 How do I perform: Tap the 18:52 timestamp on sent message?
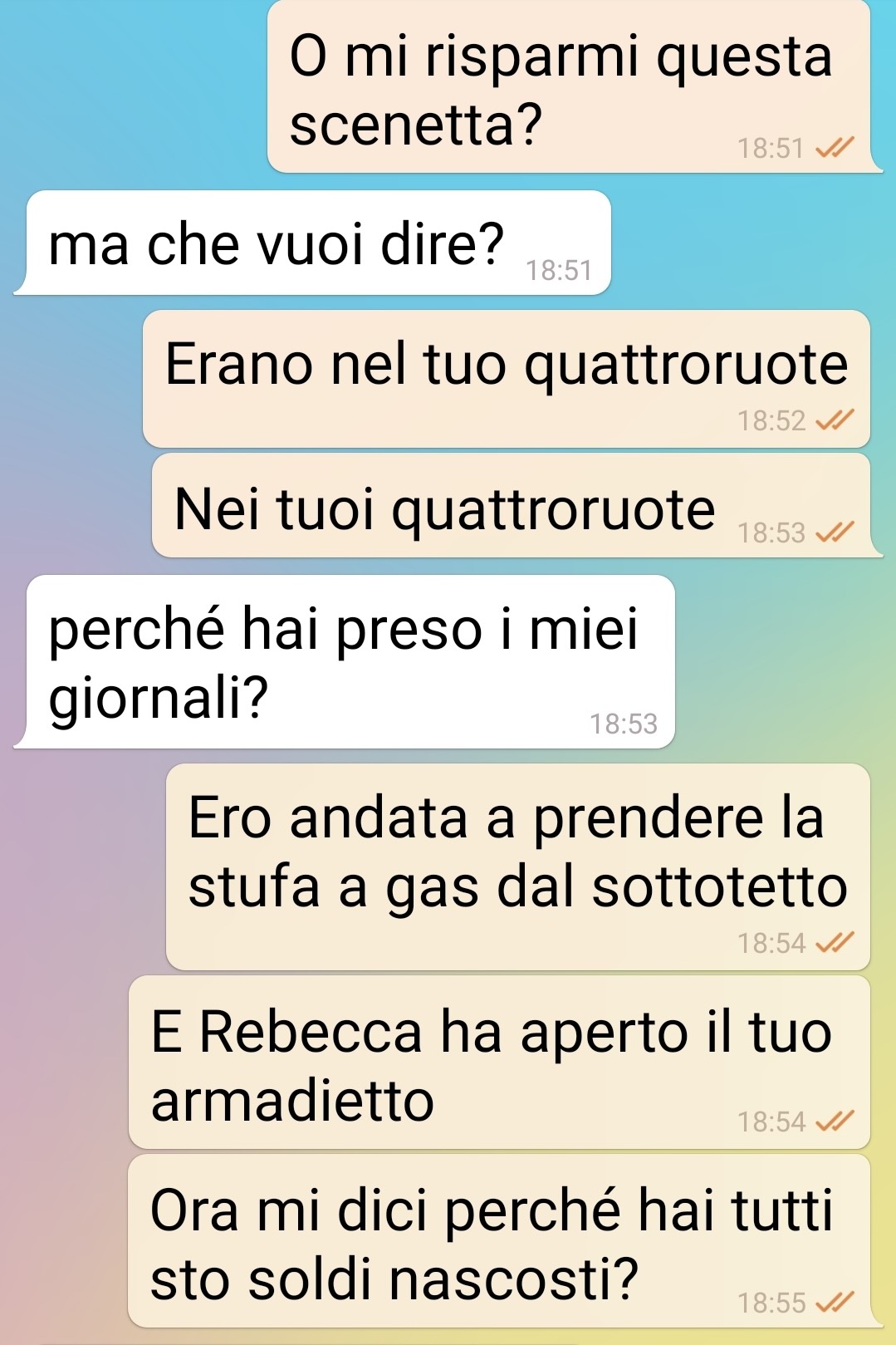[771, 420]
